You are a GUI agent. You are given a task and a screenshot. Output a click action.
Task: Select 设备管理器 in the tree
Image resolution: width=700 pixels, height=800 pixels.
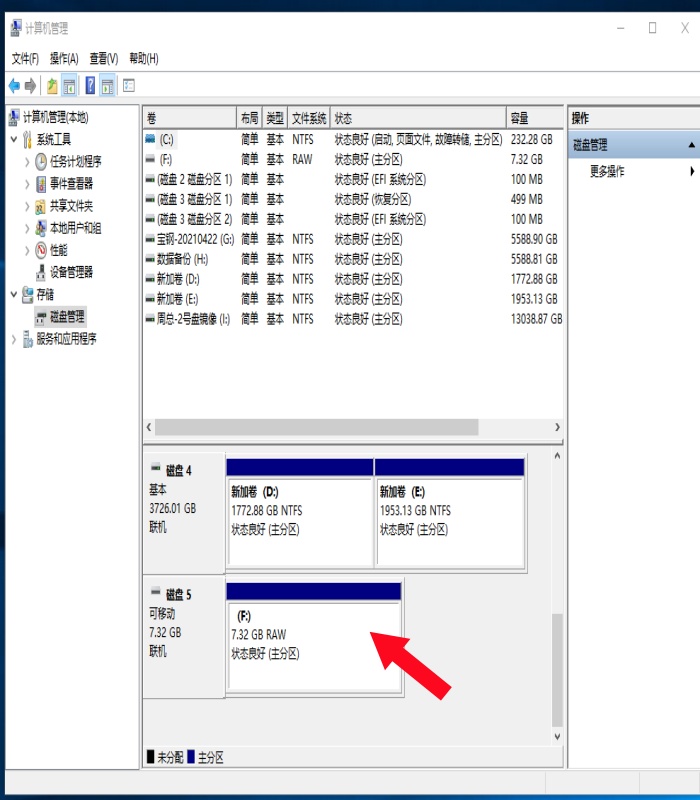[71, 272]
